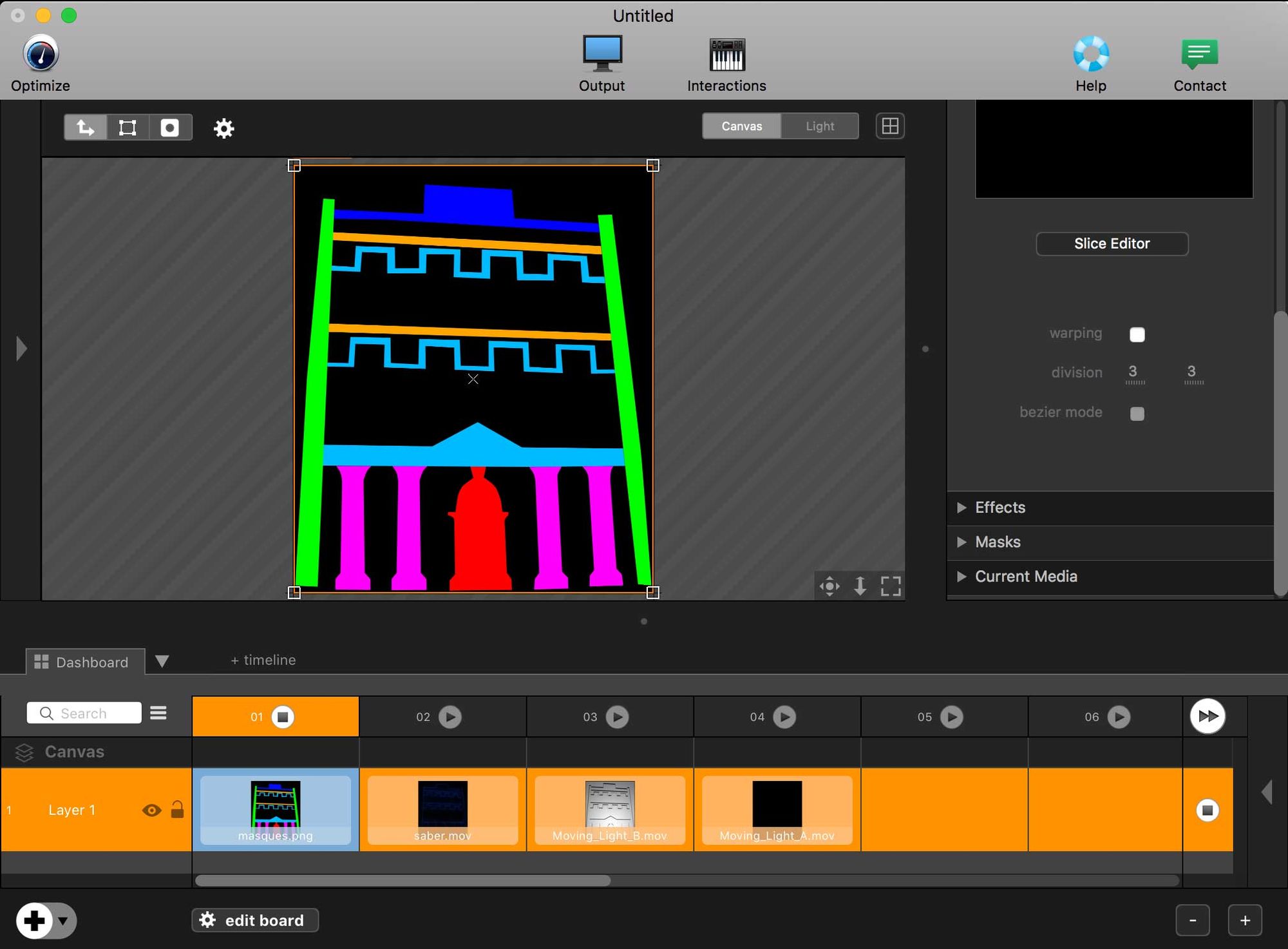Viewport: 1288px width, 949px height.
Task: Select the mask shape tool
Action: [170, 128]
